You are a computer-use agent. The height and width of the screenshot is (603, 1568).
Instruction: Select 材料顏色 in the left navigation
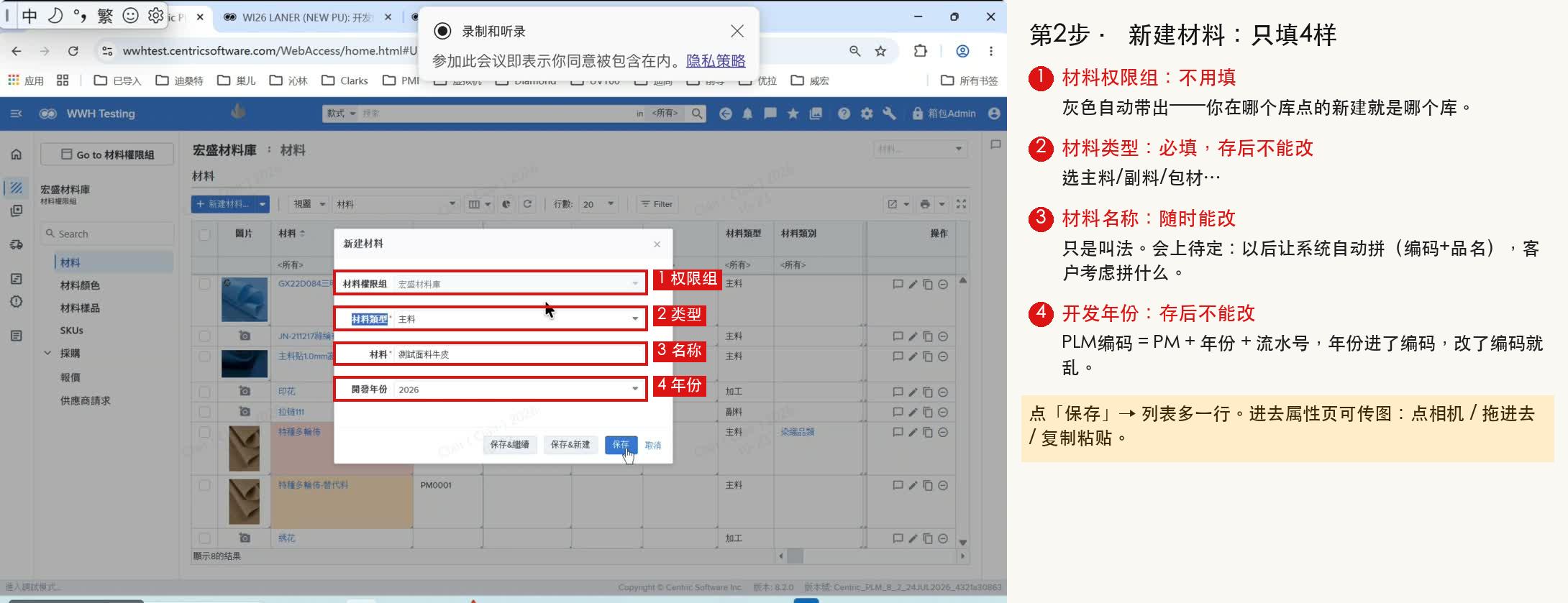click(x=80, y=285)
